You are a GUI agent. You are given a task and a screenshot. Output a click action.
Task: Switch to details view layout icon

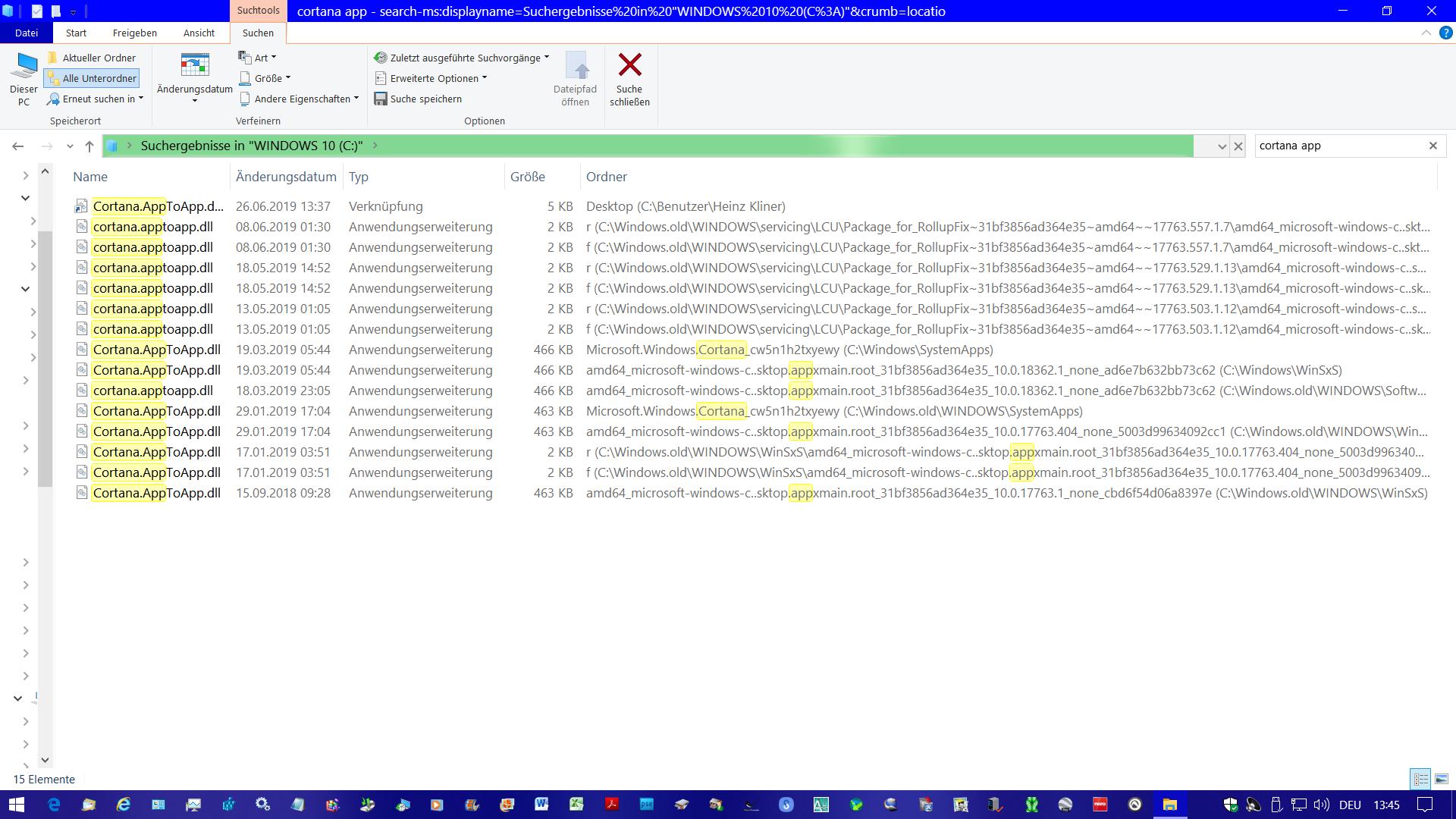(1420, 779)
